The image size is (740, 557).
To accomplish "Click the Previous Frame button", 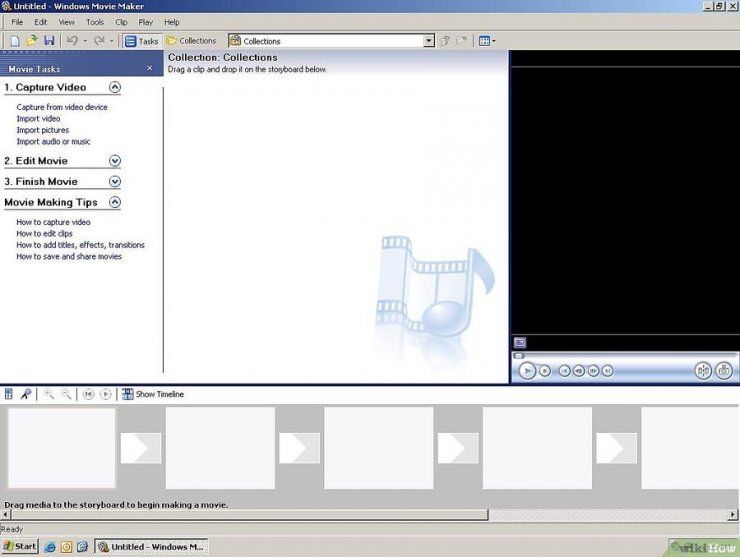I will coord(579,371).
